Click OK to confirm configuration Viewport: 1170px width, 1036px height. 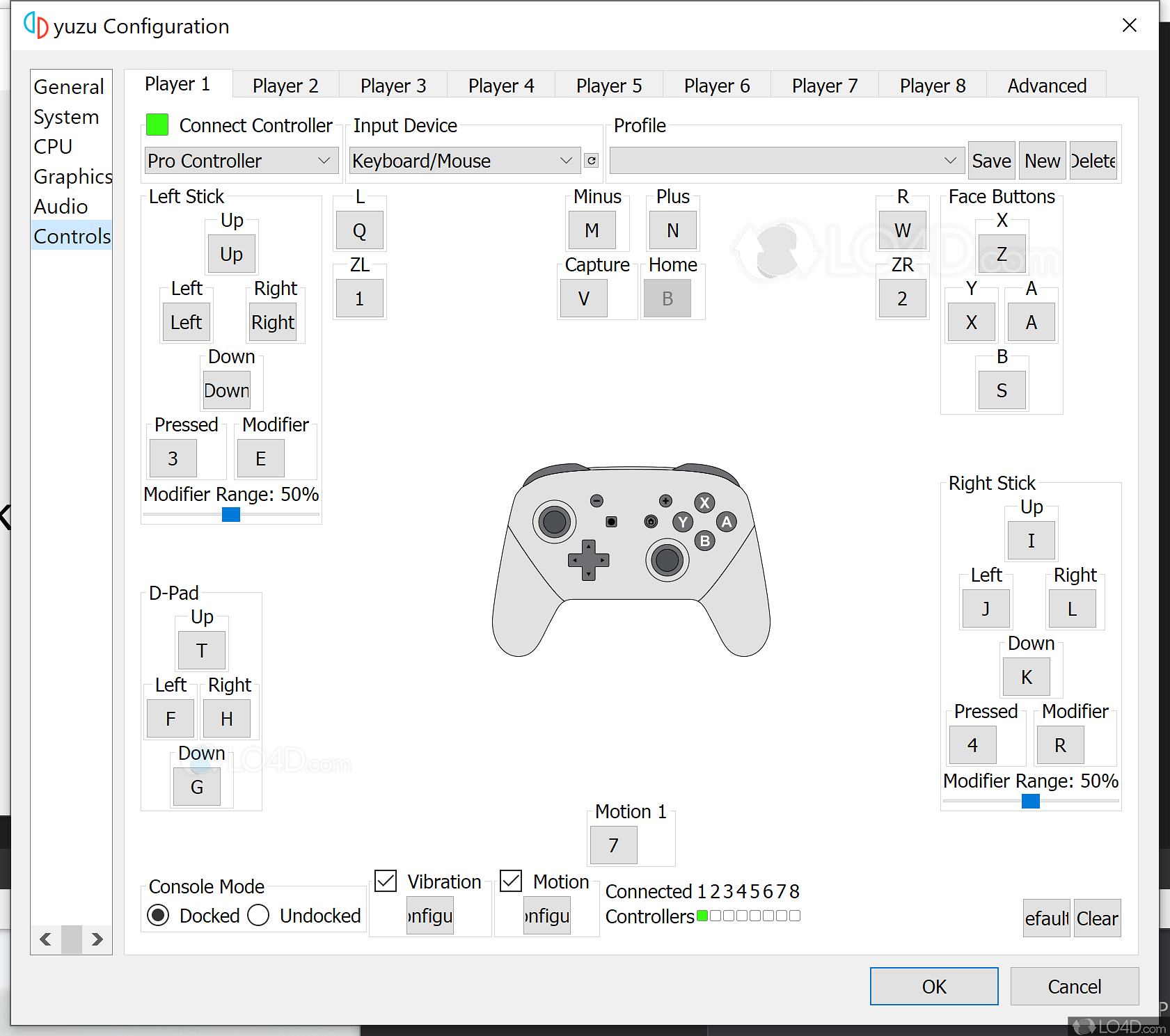coord(934,987)
